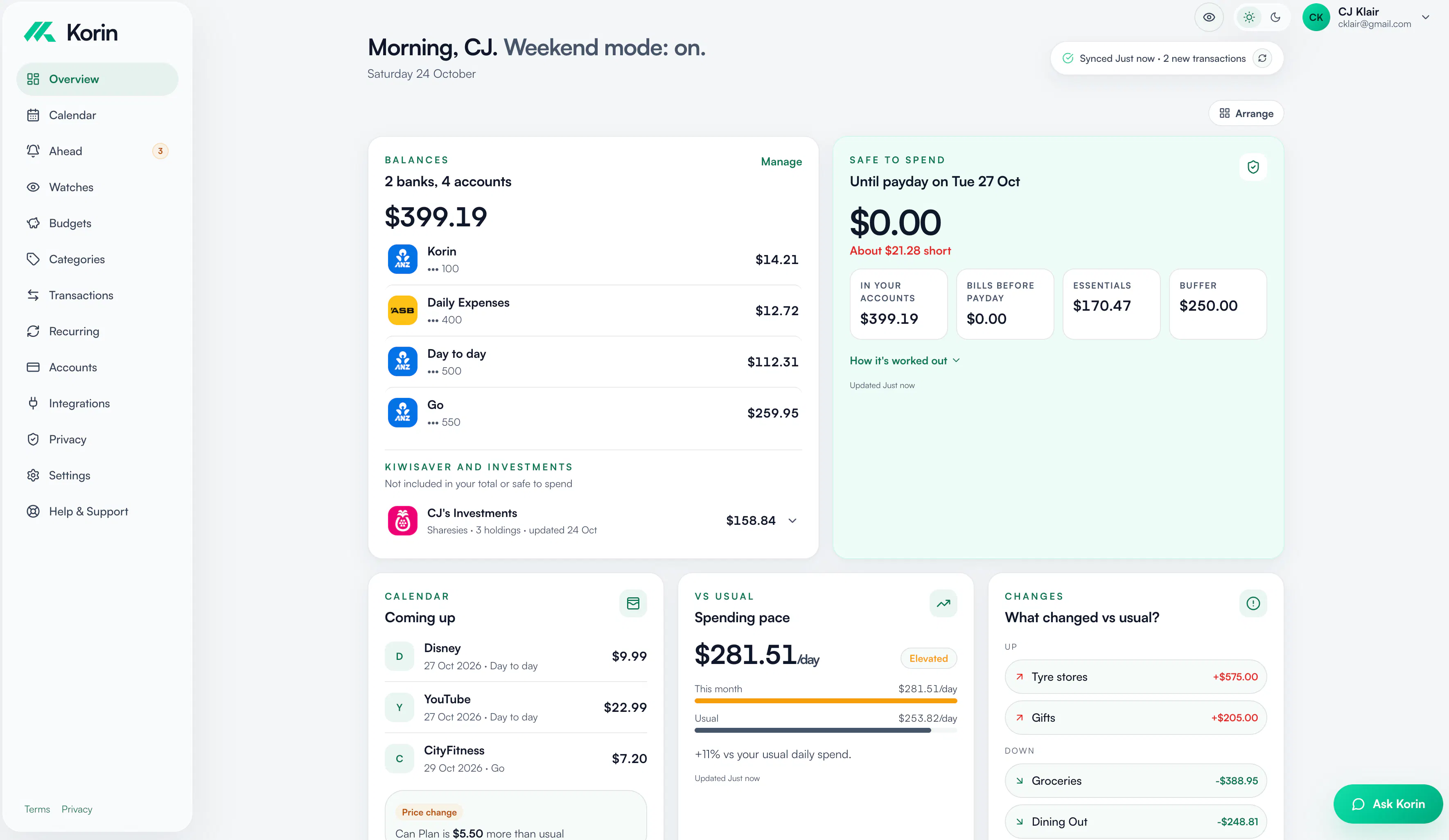The image size is (1449, 840).
Task: Open Categories in the sidebar
Action: [97, 259]
